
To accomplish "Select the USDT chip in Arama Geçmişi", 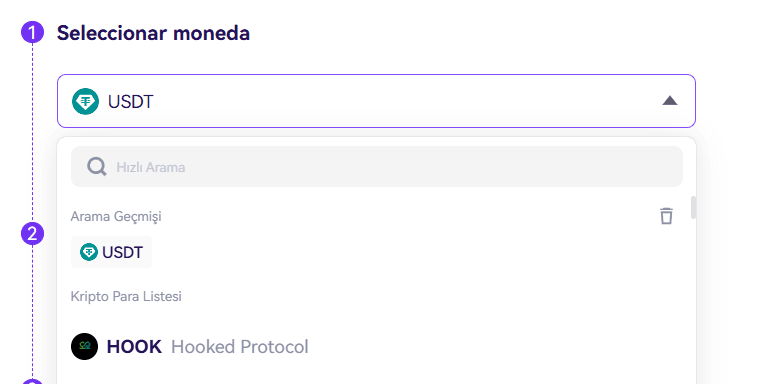I will click(x=112, y=252).
